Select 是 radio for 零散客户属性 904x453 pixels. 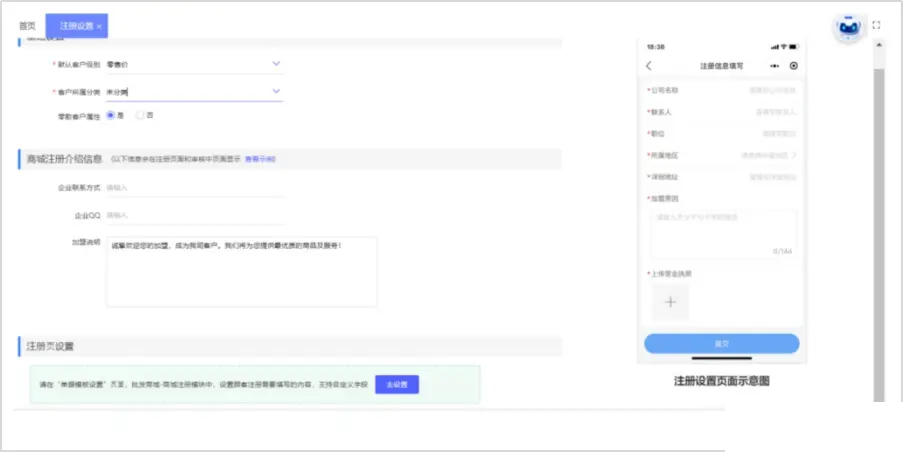111,115
